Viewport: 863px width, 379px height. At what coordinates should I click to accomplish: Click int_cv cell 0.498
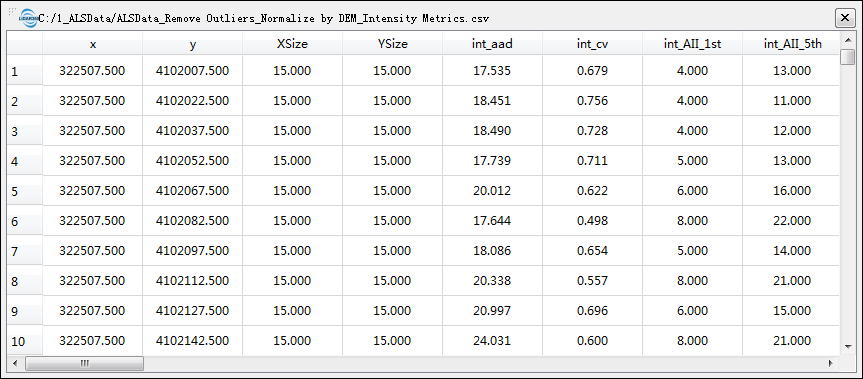[592, 221]
